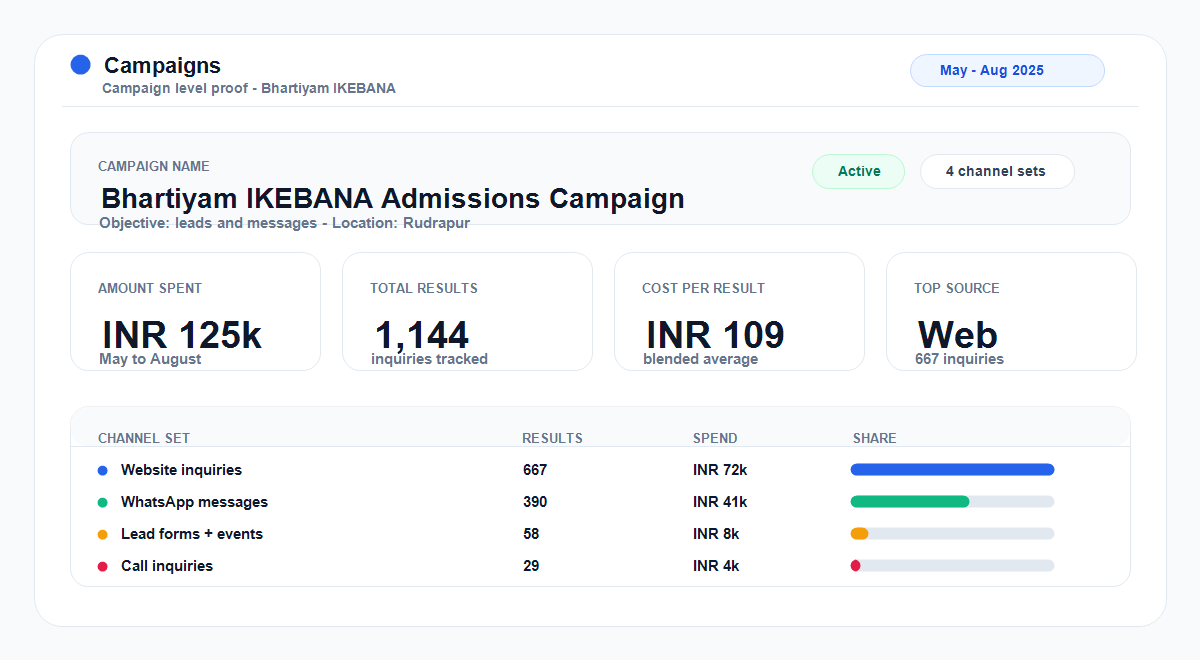Viewport: 1200px width, 660px height.
Task: Click the inquiries tracked caption
Action: pyautogui.click(x=429, y=359)
